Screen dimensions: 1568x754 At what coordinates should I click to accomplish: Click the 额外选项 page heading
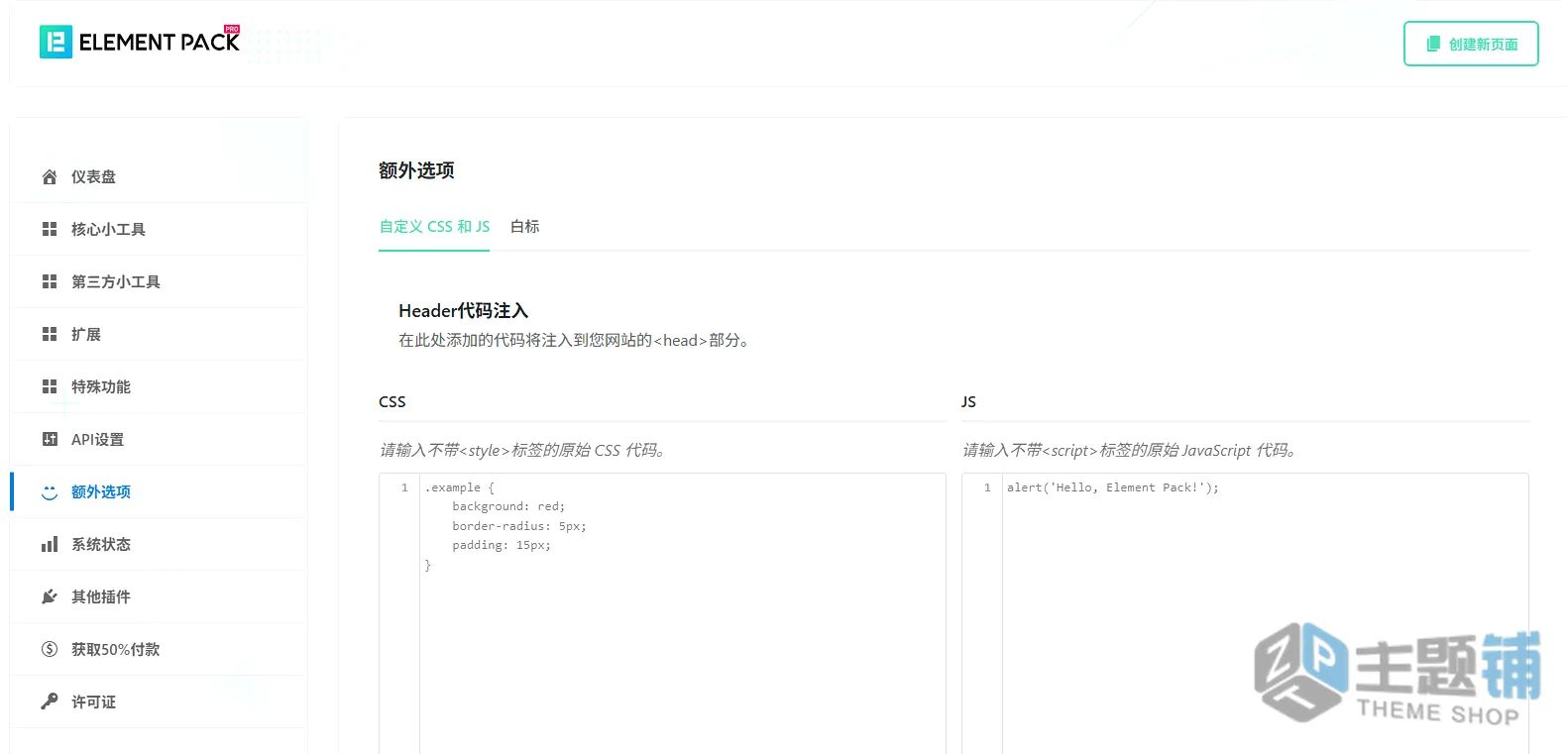tap(416, 170)
